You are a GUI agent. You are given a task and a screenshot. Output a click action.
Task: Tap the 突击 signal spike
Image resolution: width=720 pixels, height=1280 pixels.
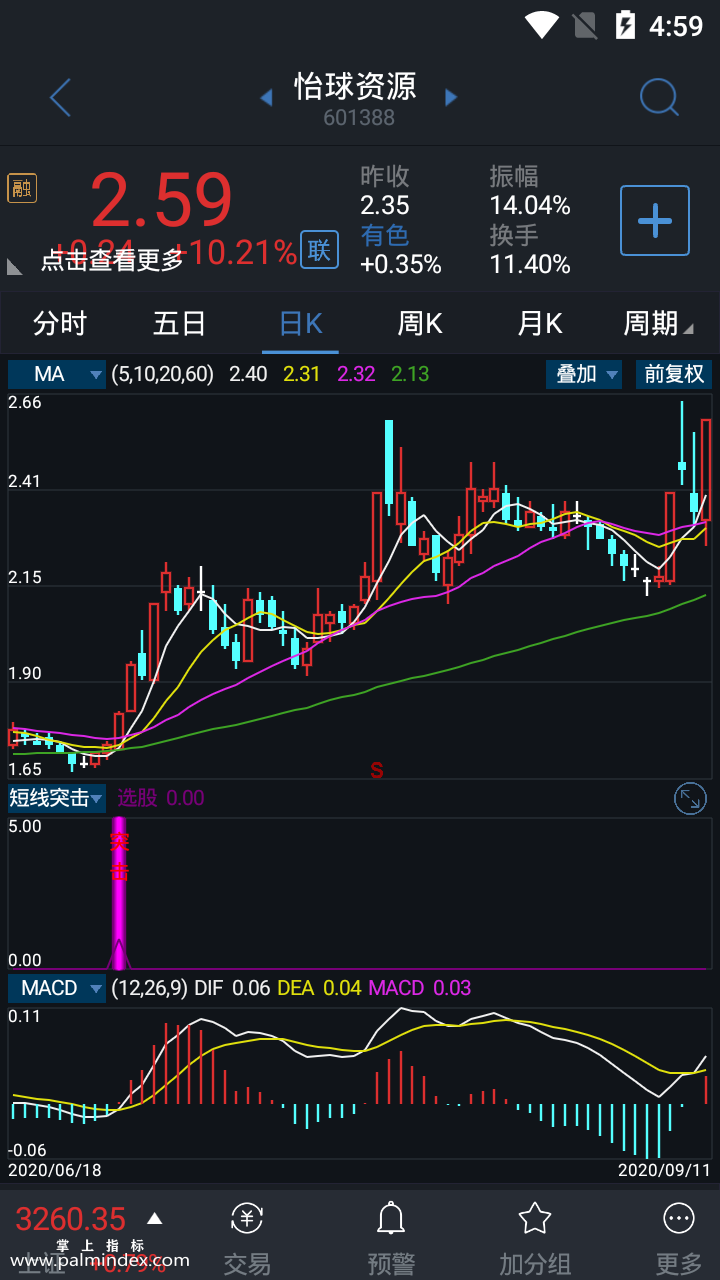coord(119,895)
